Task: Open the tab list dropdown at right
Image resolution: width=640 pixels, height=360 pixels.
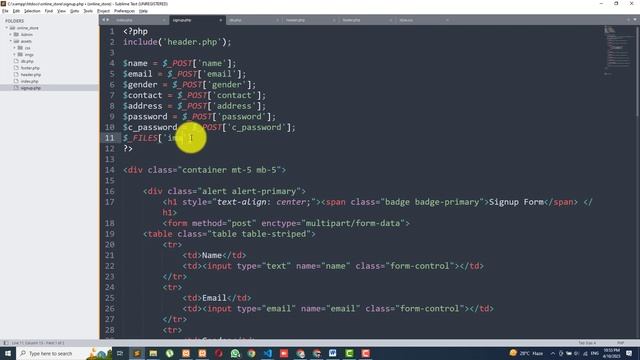Action: (x=635, y=20)
